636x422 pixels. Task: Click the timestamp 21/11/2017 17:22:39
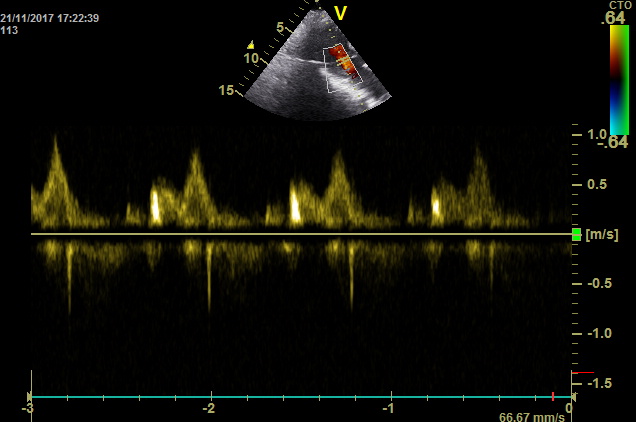(49, 18)
